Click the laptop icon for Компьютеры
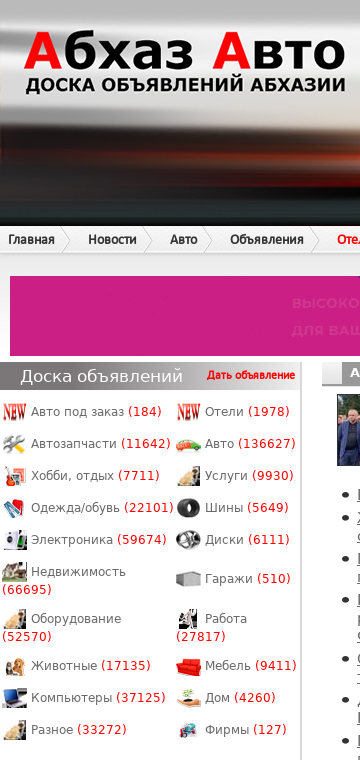360x760 pixels. click(14, 698)
